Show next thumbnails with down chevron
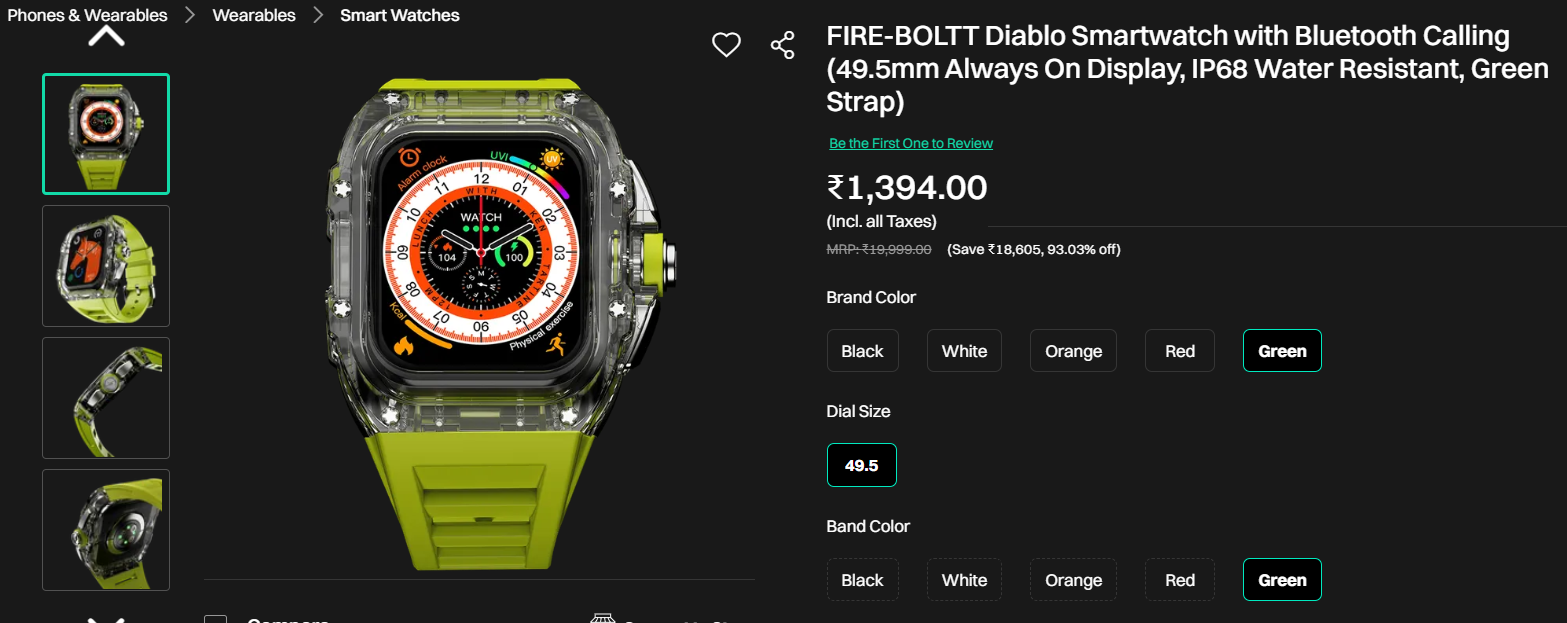 [x=106, y=618]
